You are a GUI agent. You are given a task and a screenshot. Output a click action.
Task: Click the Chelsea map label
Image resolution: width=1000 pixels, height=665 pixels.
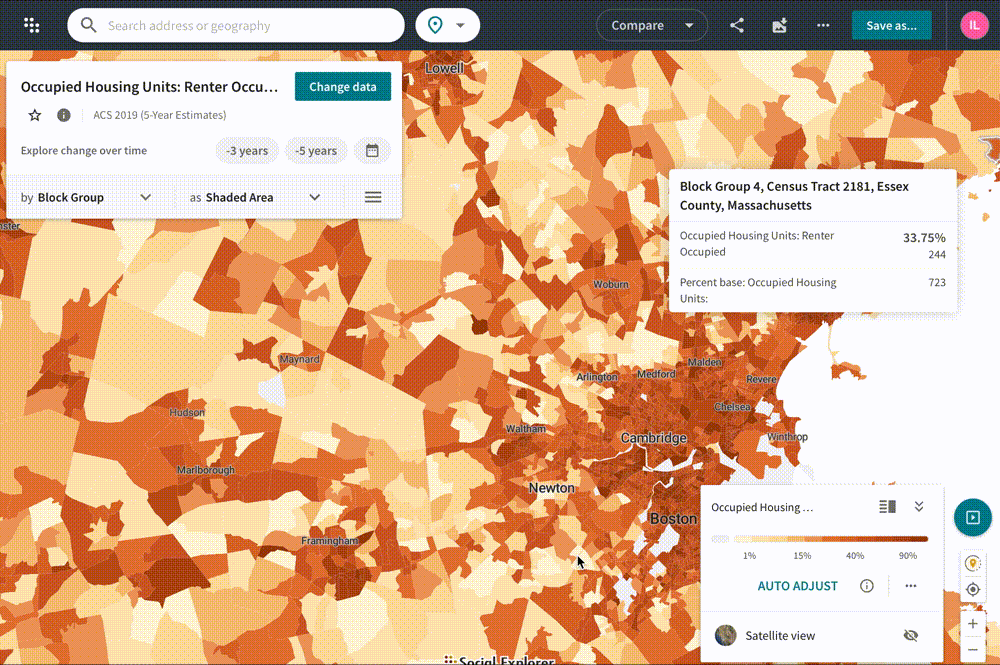tap(732, 407)
